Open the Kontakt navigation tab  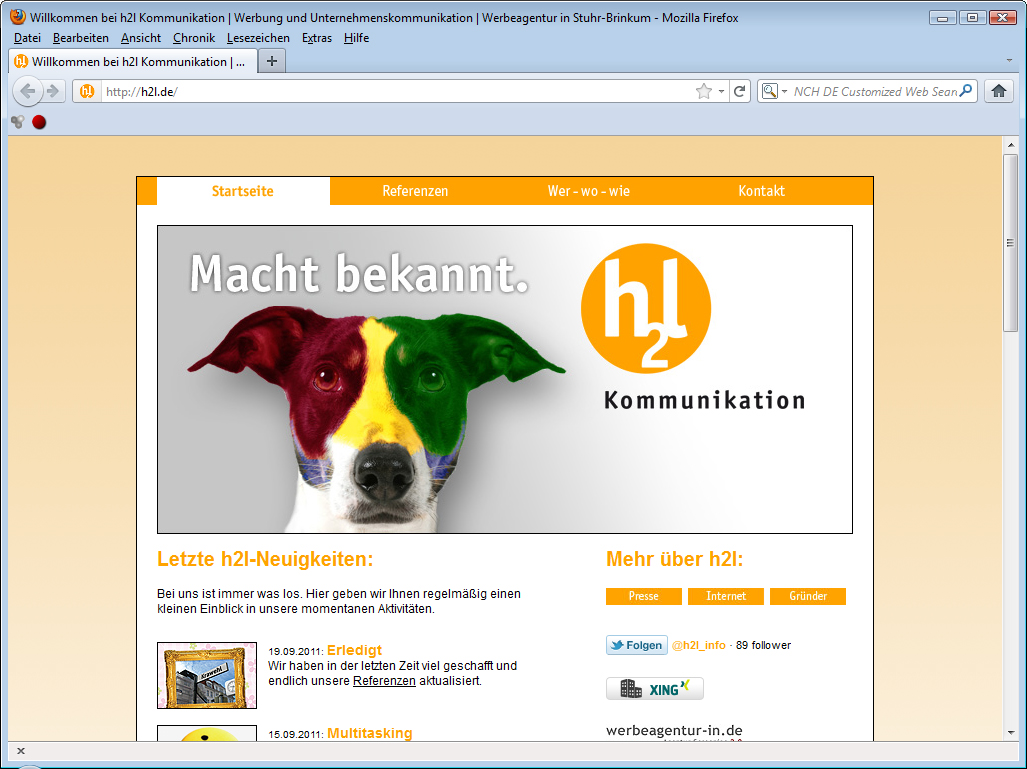pyautogui.click(x=762, y=191)
